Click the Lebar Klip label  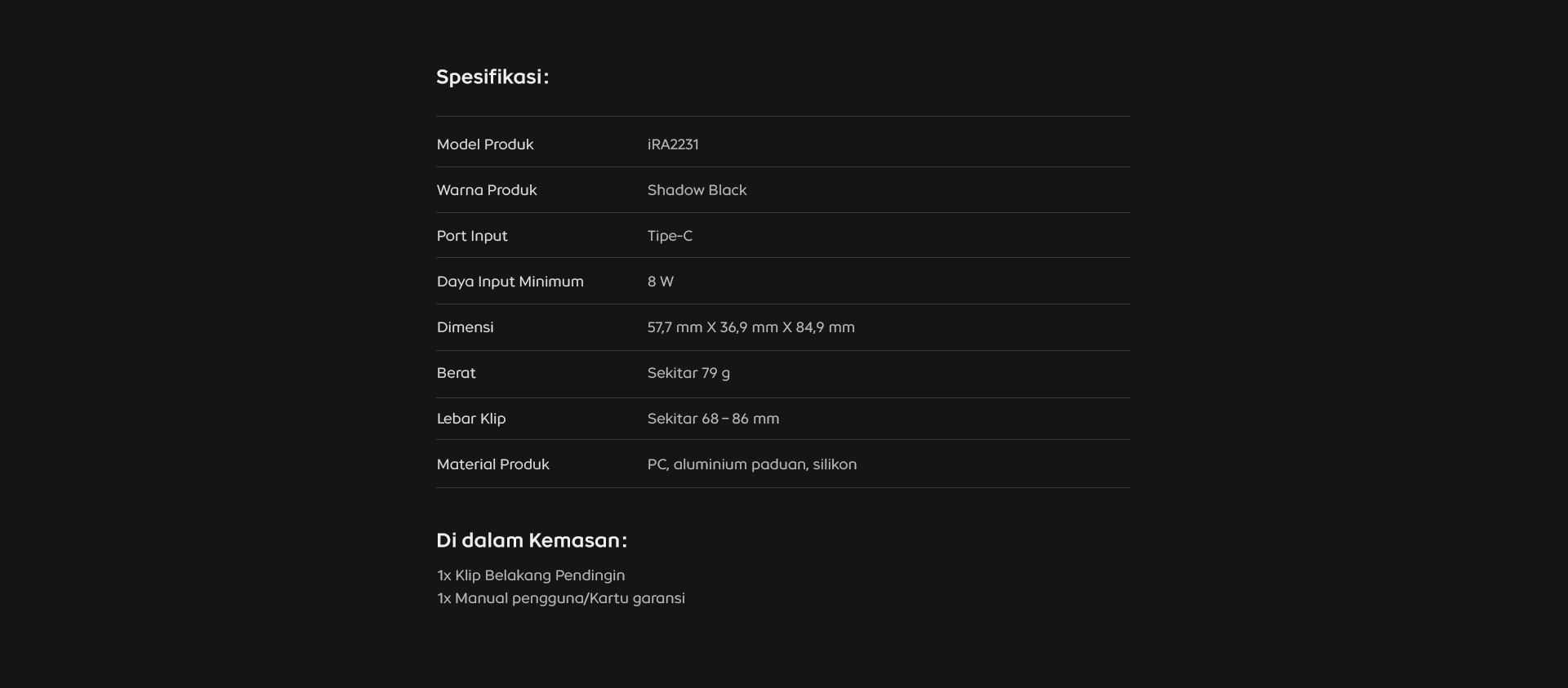point(470,419)
